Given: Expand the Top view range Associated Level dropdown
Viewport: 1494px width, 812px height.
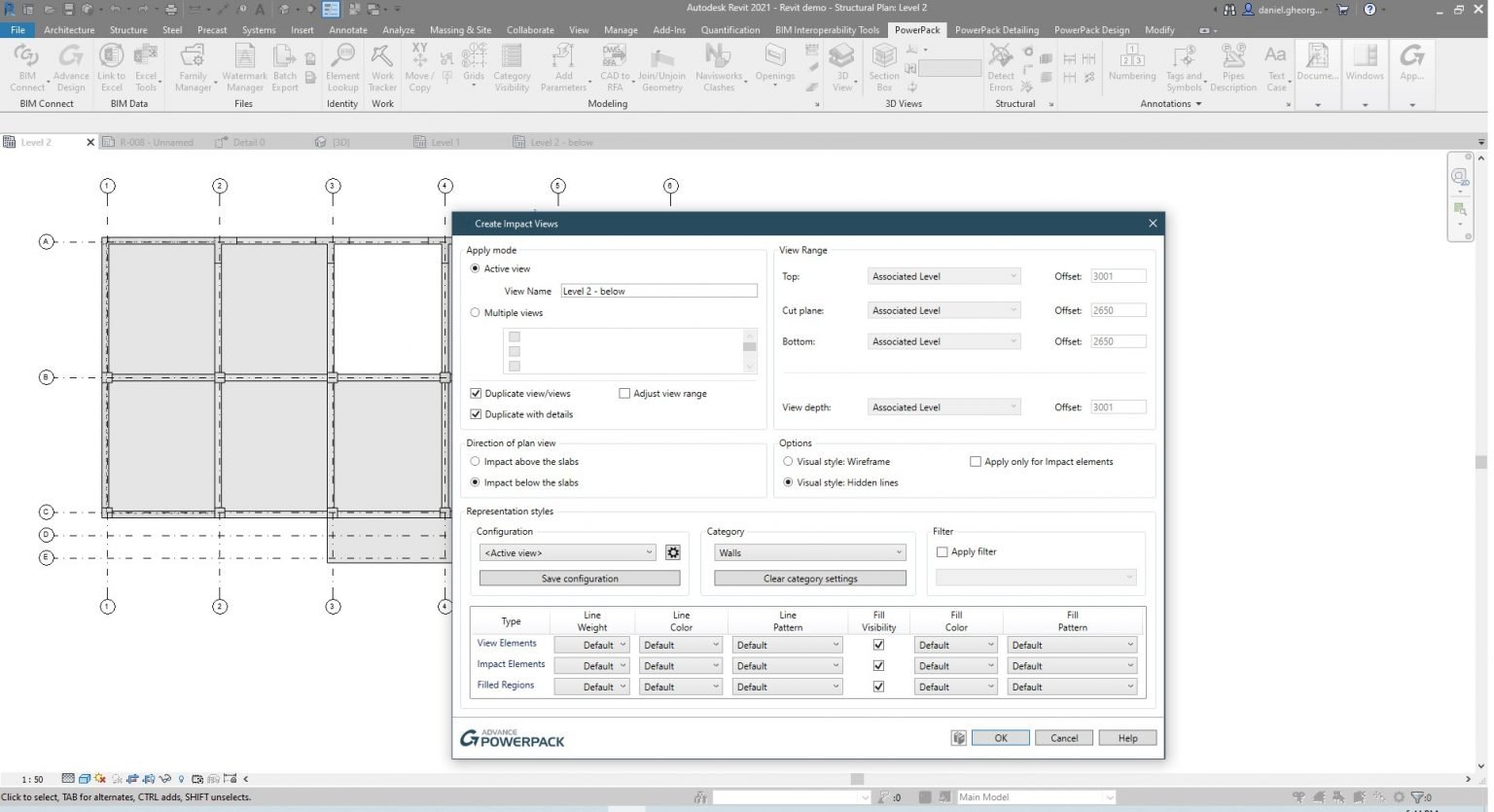Looking at the screenshot, I should click(943, 275).
